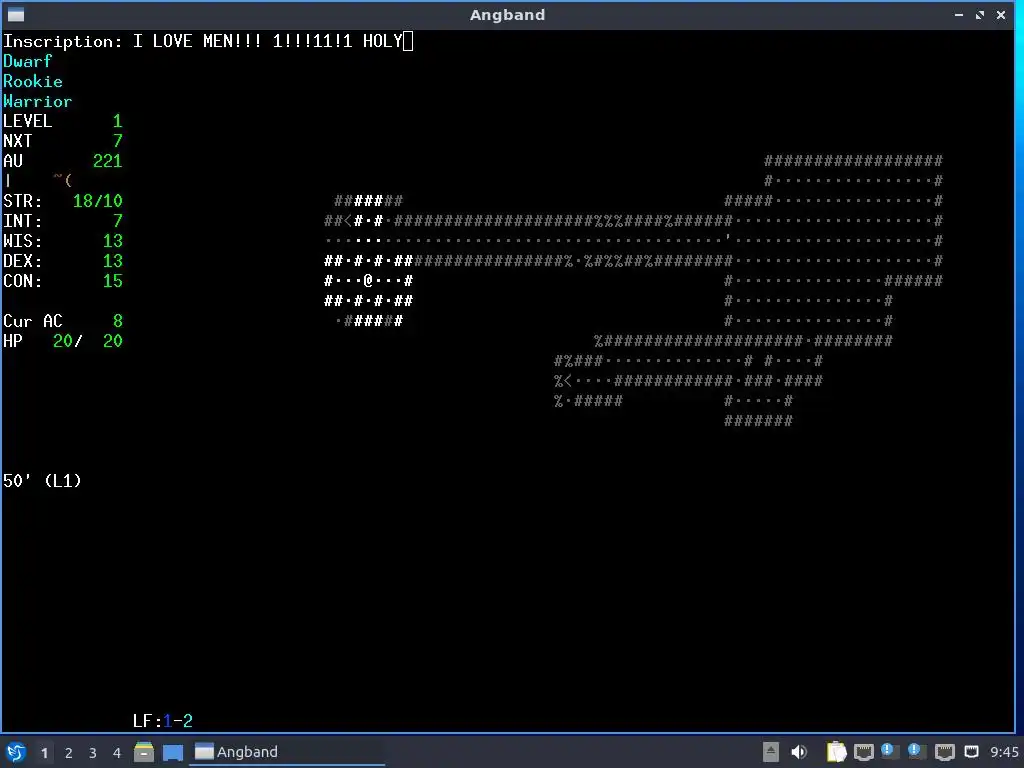Click the 'WIS:' stat label
This screenshot has height=768, width=1024.
click(x=22, y=241)
